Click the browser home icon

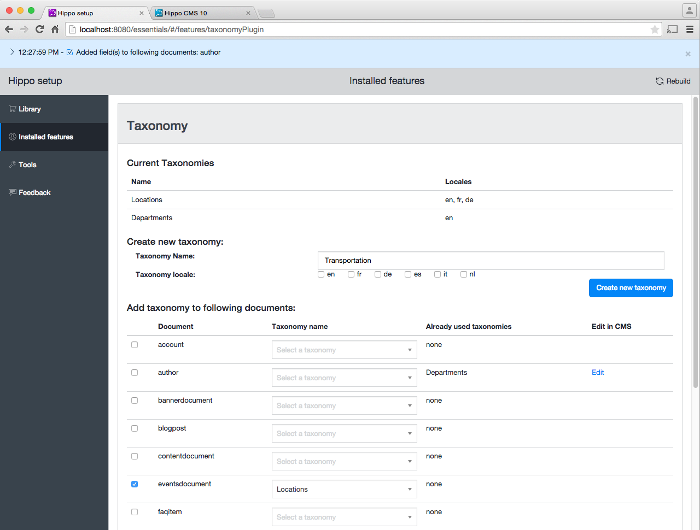(x=55, y=29)
